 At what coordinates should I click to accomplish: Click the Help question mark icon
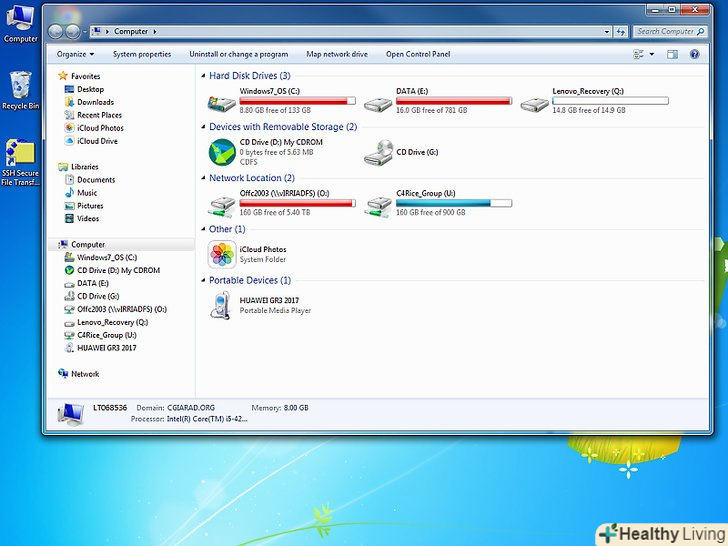click(694, 54)
